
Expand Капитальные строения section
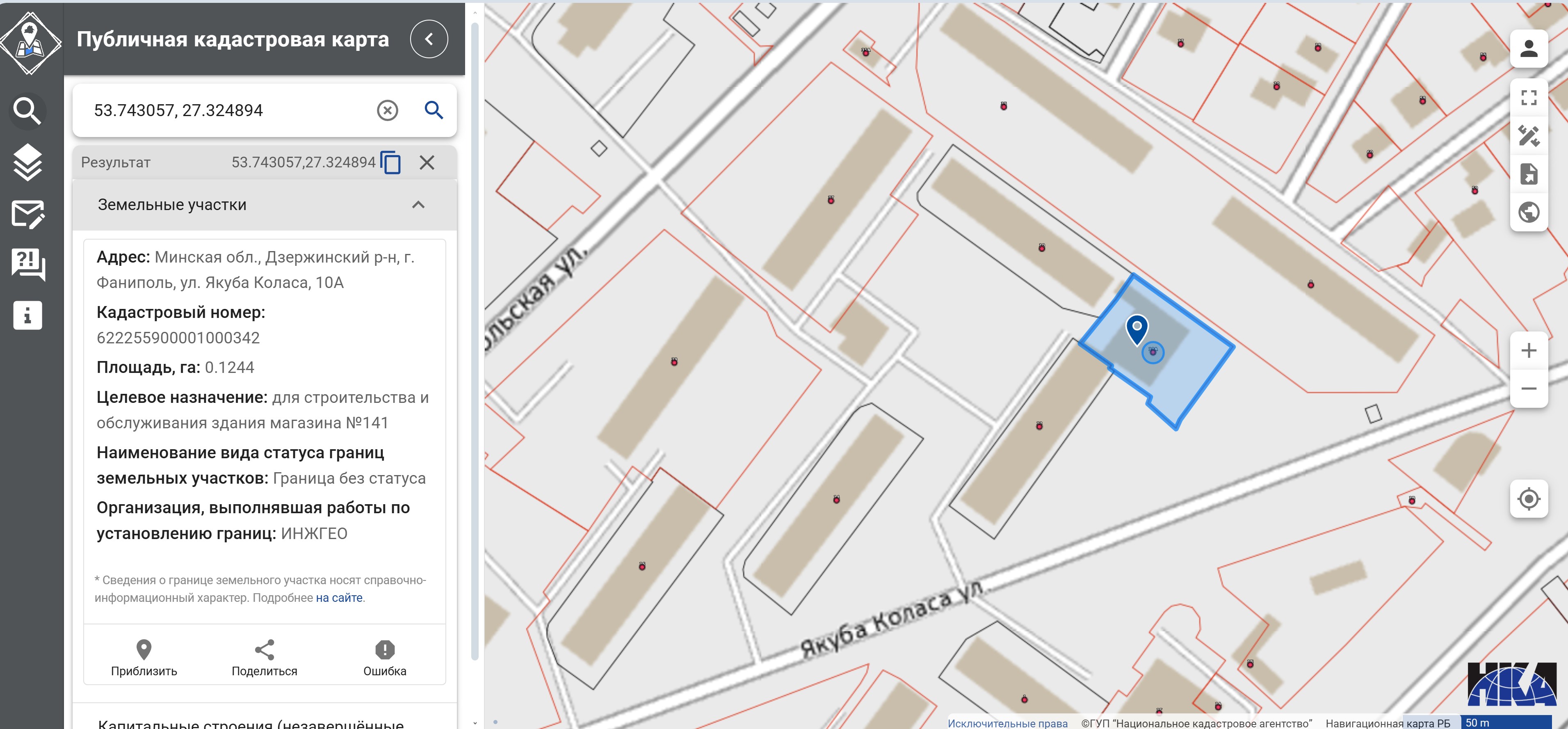point(250,723)
